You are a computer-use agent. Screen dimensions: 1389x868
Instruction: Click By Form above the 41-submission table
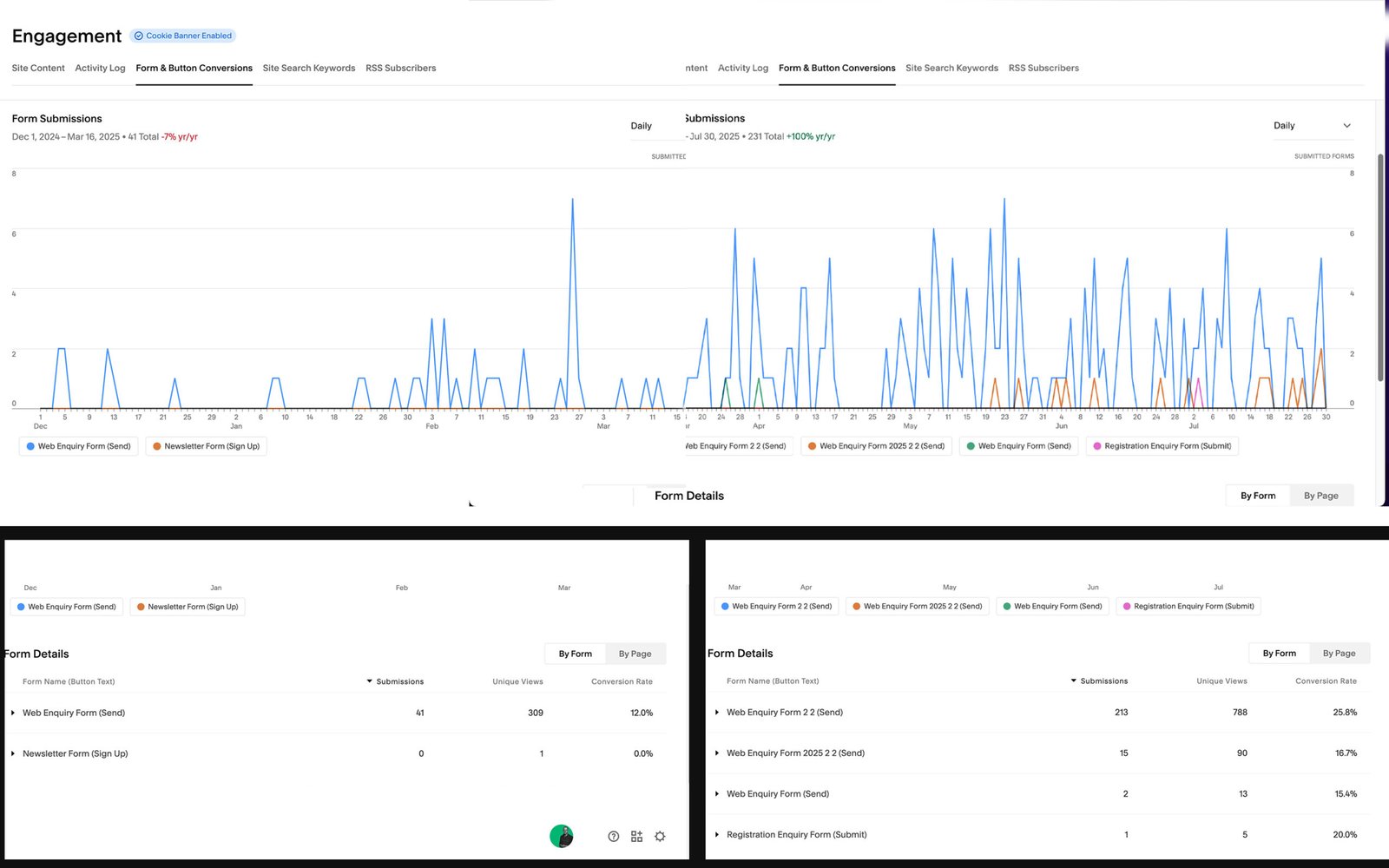[576, 654]
